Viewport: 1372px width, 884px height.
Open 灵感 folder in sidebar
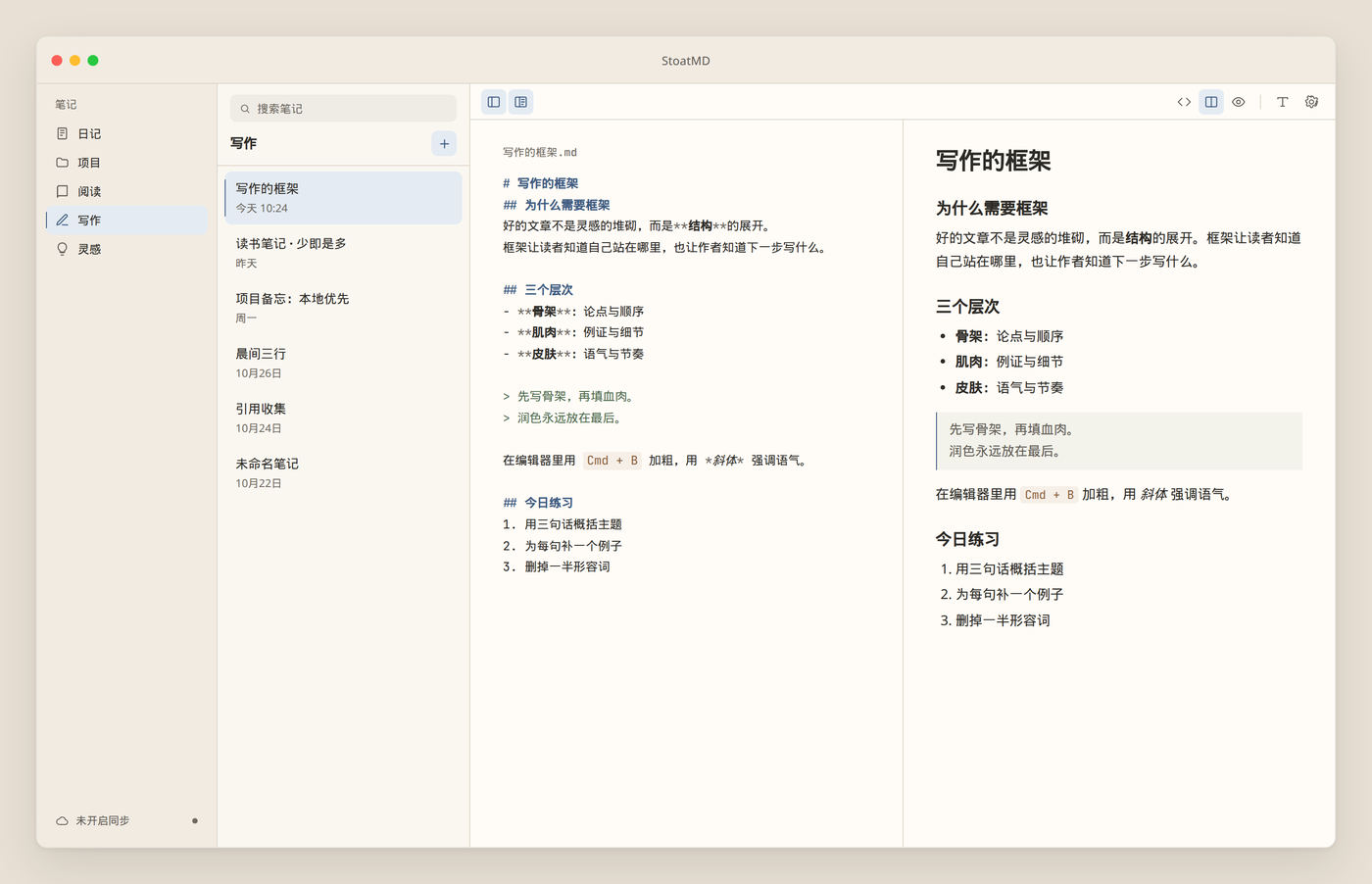tap(126, 249)
